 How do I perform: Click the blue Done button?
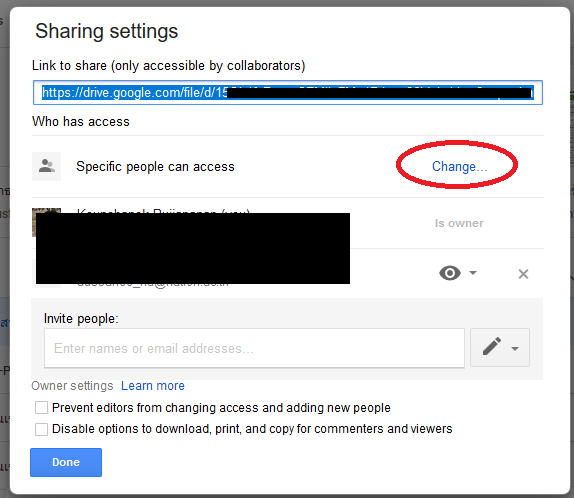point(66,462)
